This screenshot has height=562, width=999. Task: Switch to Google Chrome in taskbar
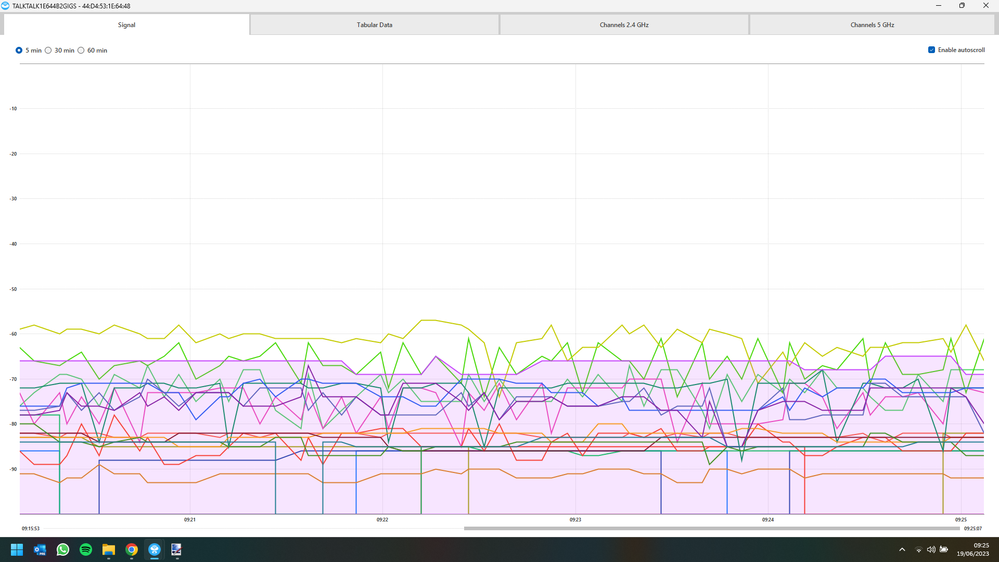[132, 549]
